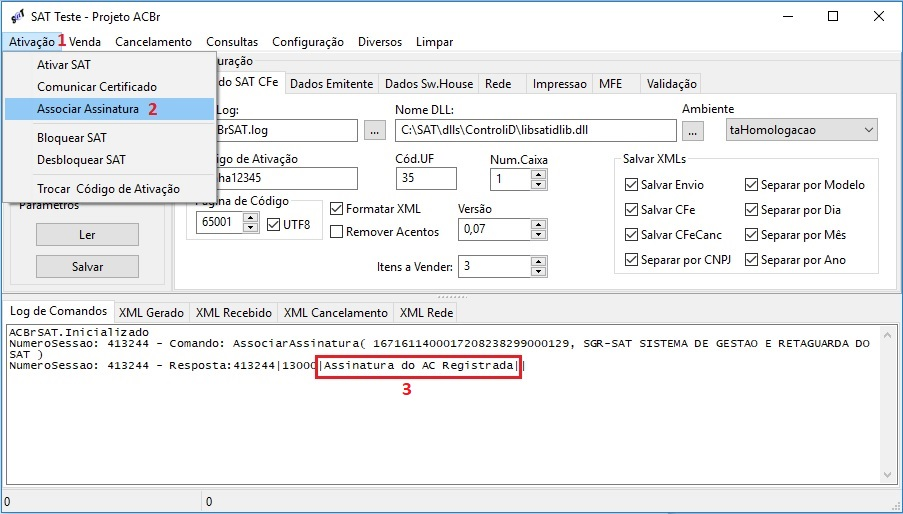Image resolution: width=903 pixels, height=514 pixels.
Task: Decrease the Página de Código value
Action: [x=250, y=227]
